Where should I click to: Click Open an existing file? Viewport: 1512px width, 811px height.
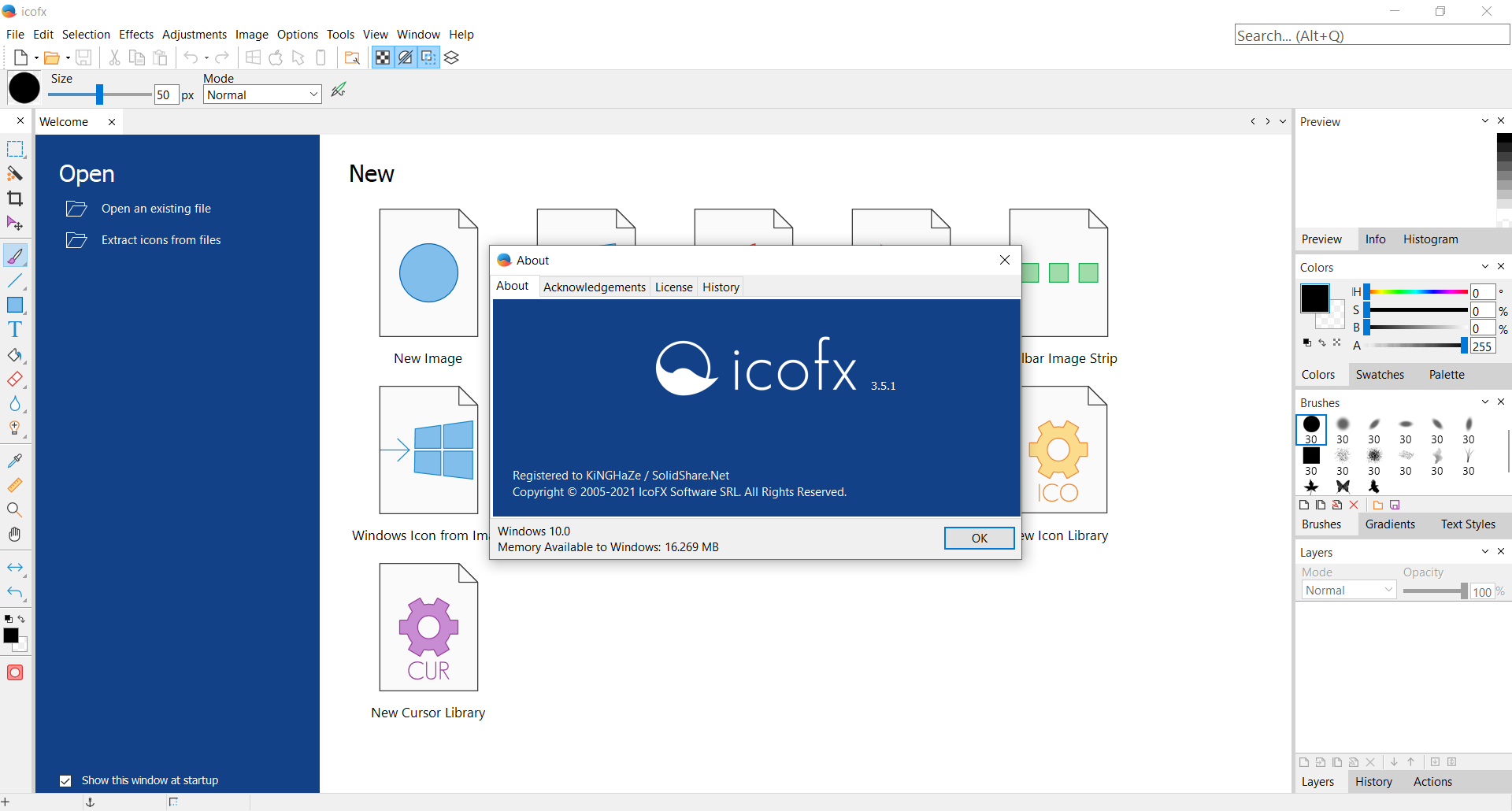(x=156, y=208)
